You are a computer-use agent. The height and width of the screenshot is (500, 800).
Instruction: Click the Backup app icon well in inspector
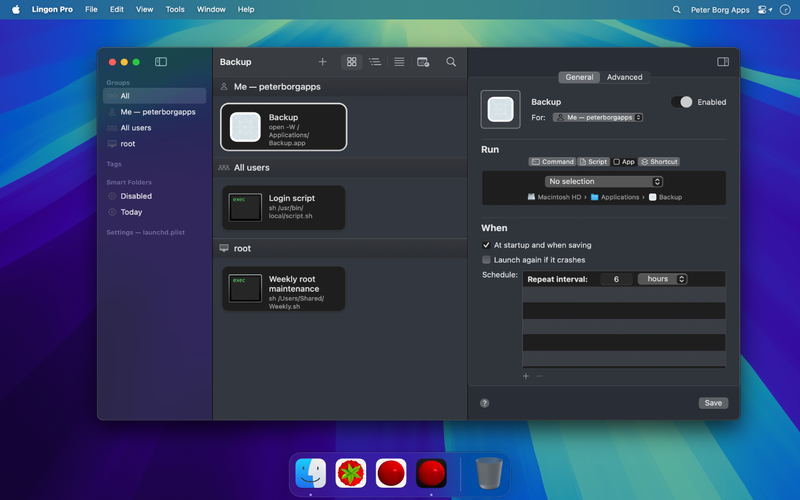(501, 109)
